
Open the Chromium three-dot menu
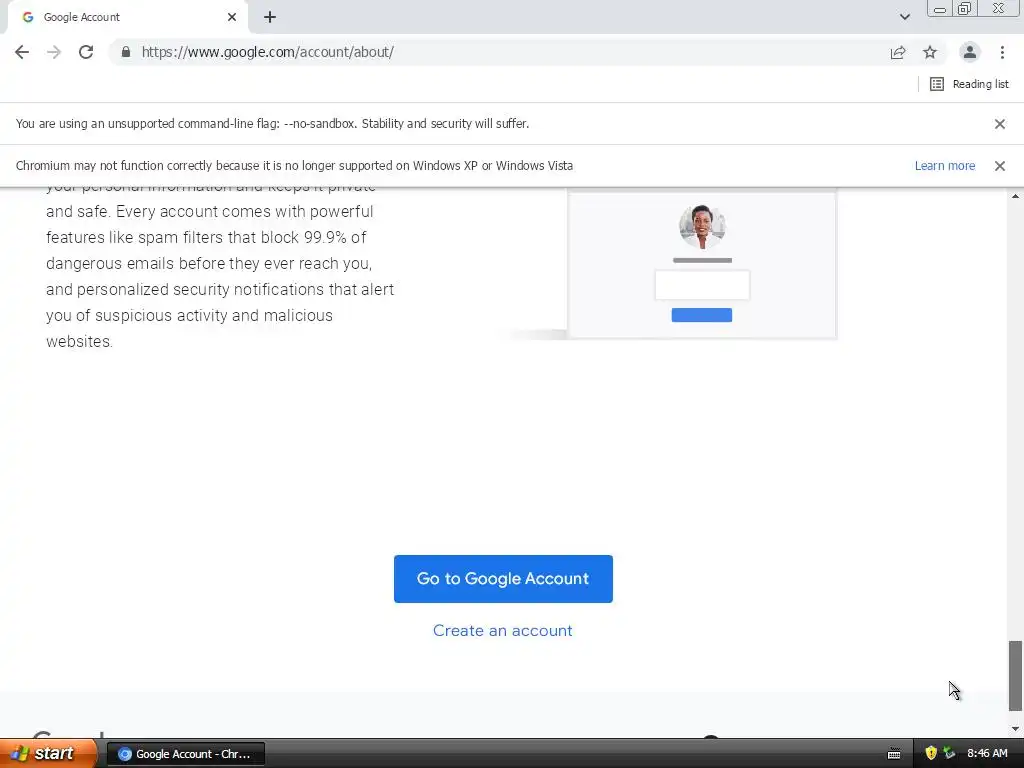[x=1002, y=52]
